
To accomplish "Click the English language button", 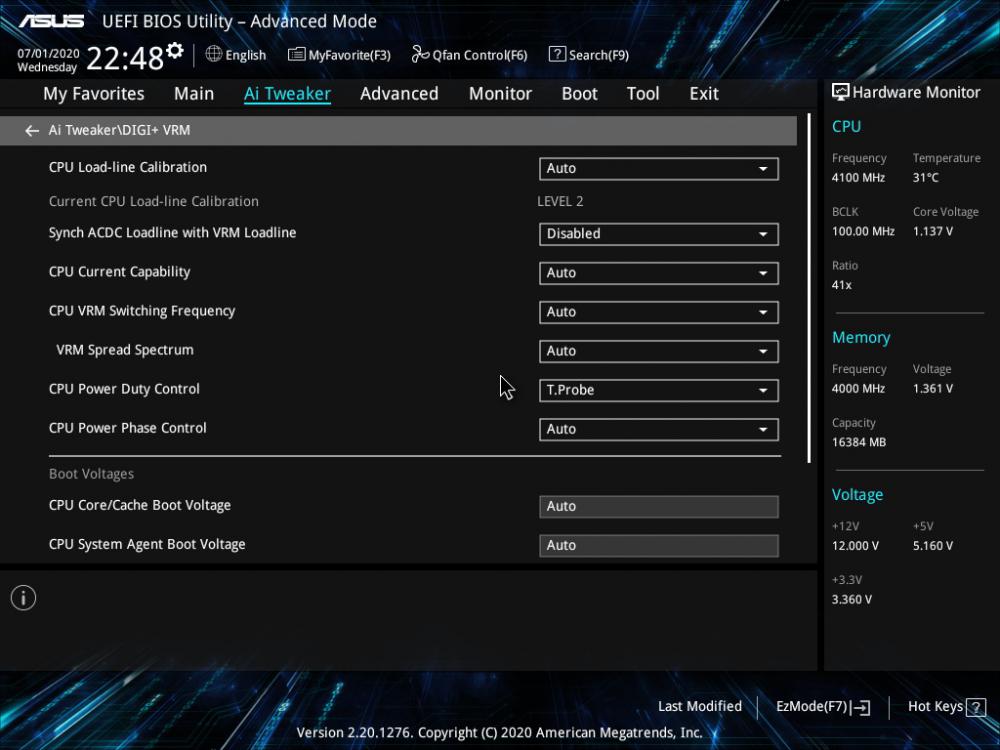I will pyautogui.click(x=236, y=55).
